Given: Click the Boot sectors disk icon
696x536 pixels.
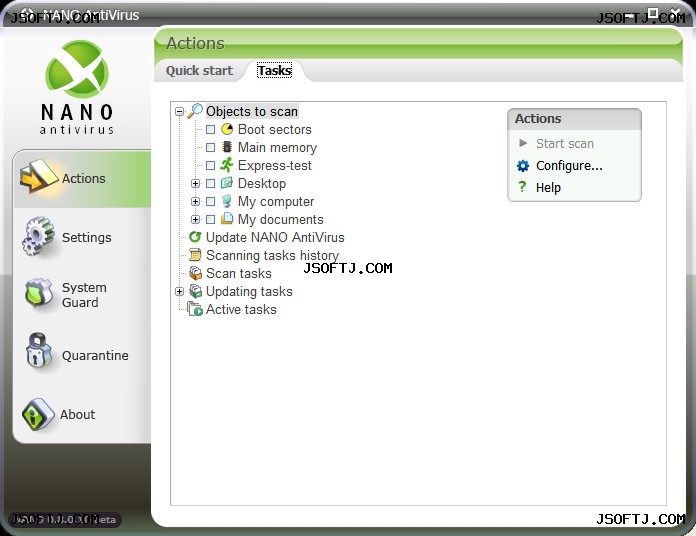Looking at the screenshot, I should [x=227, y=129].
